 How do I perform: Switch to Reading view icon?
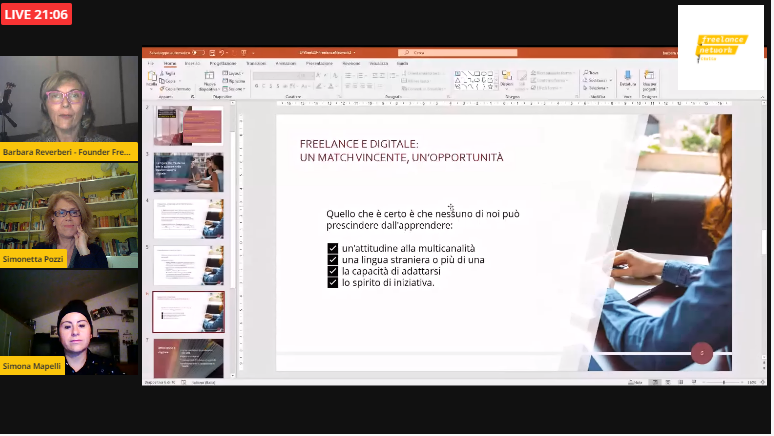point(681,382)
